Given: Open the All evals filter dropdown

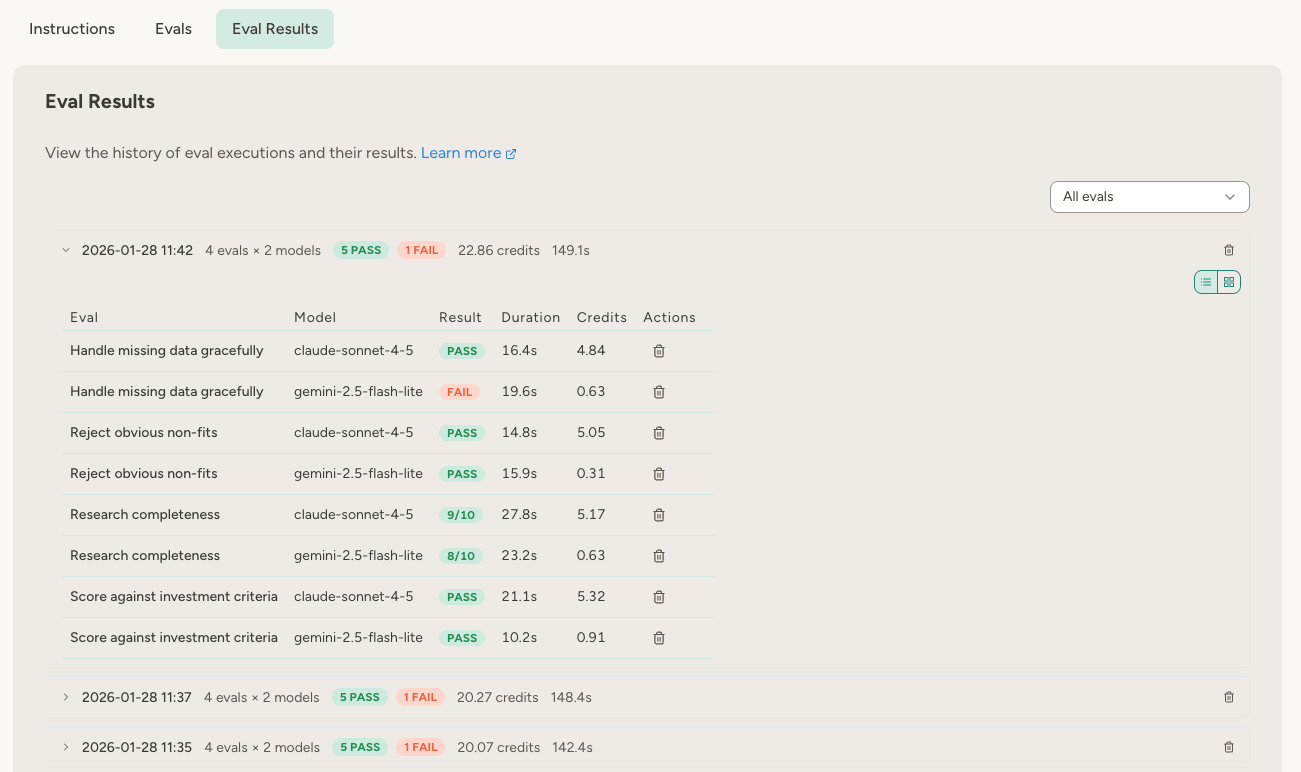Looking at the screenshot, I should [1148, 196].
